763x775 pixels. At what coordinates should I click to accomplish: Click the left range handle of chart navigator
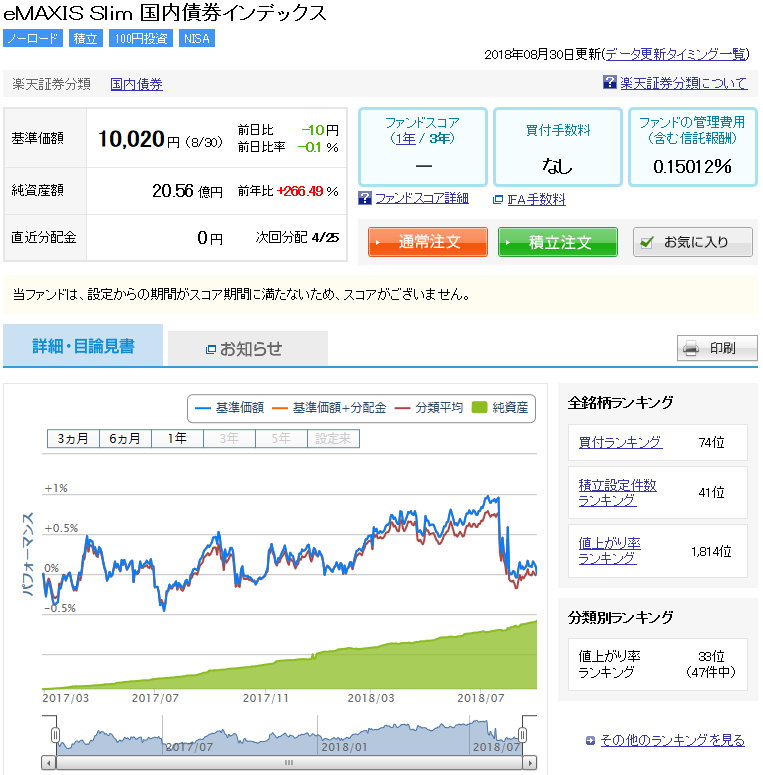(x=55, y=735)
